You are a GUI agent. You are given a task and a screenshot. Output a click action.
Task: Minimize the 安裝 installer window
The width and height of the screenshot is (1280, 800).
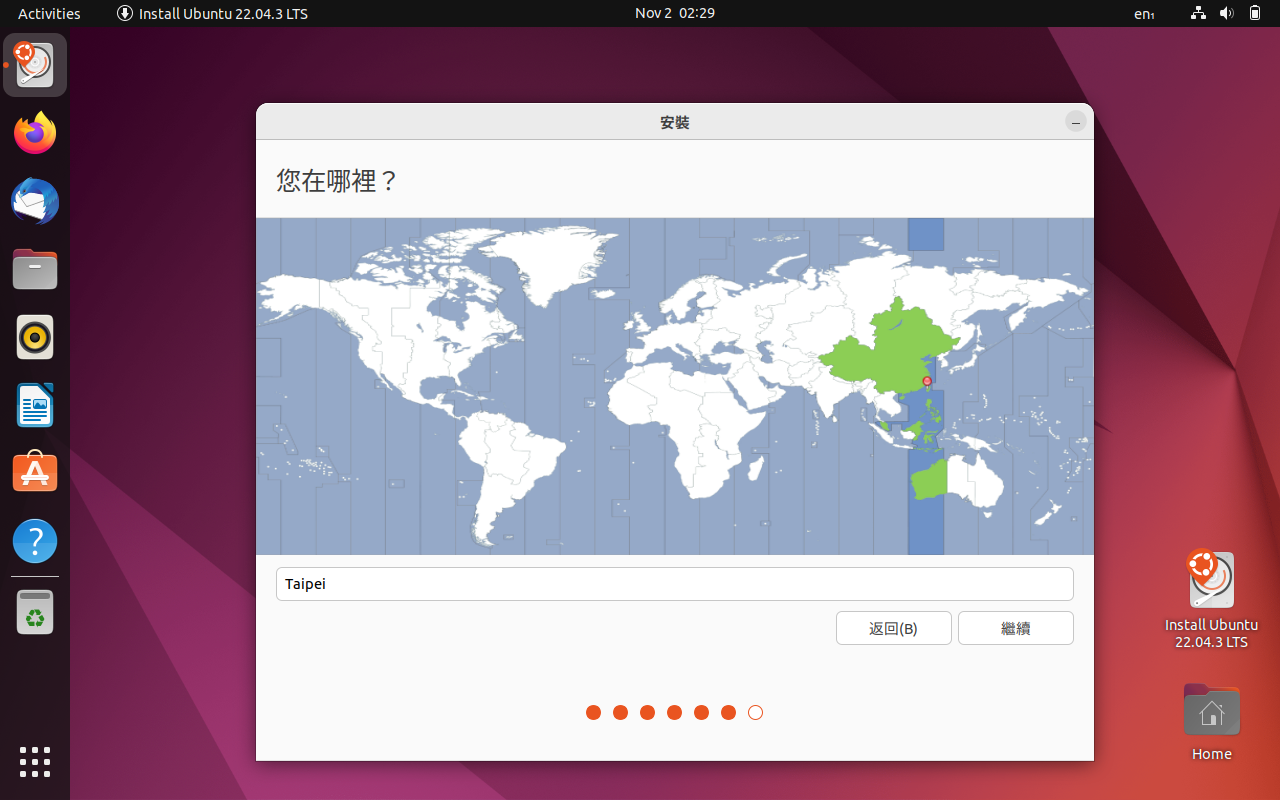tap(1076, 122)
